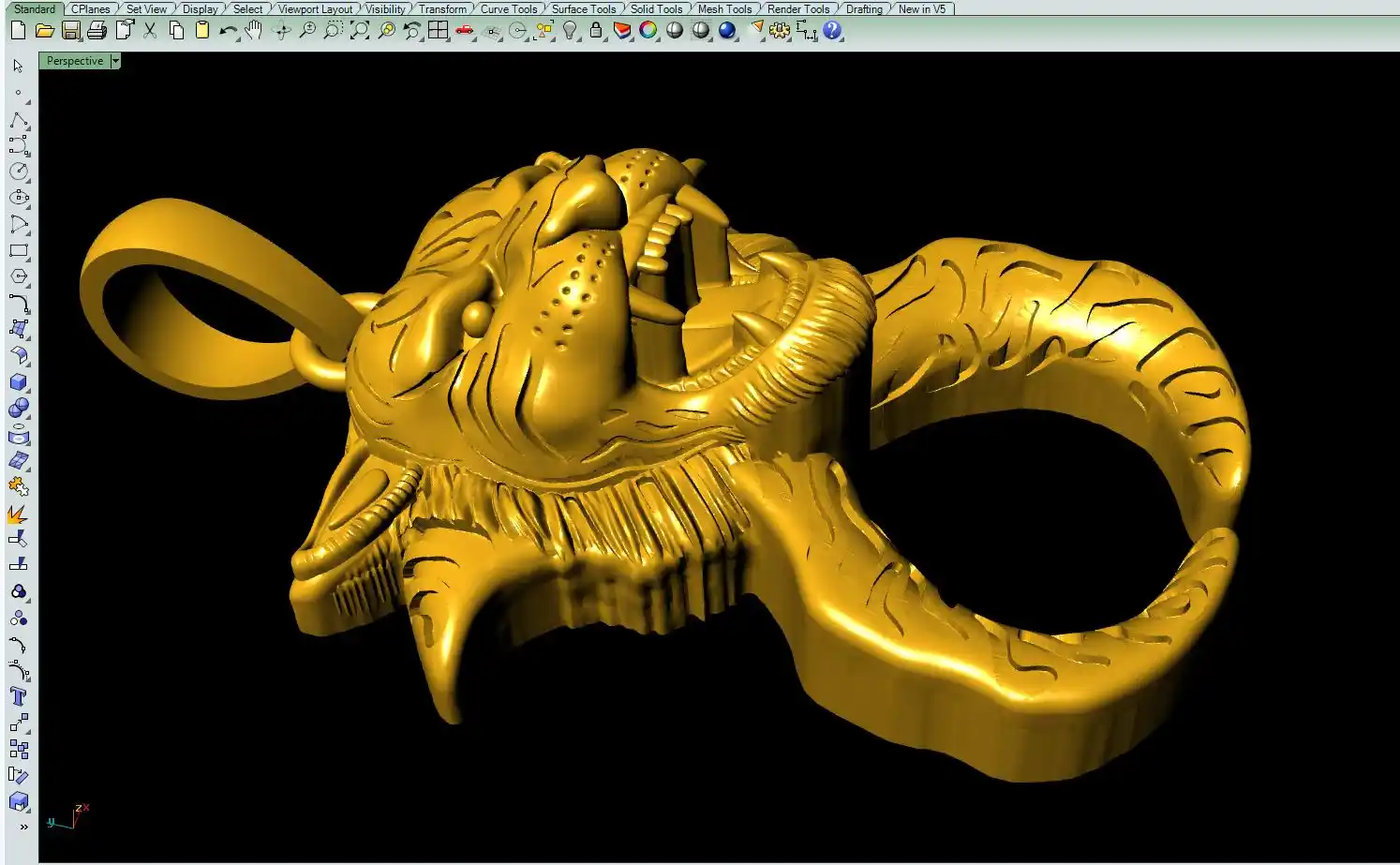Viewport: 1400px width, 865px height.
Task: Toggle the Lock objects padlock icon
Action: 595,31
